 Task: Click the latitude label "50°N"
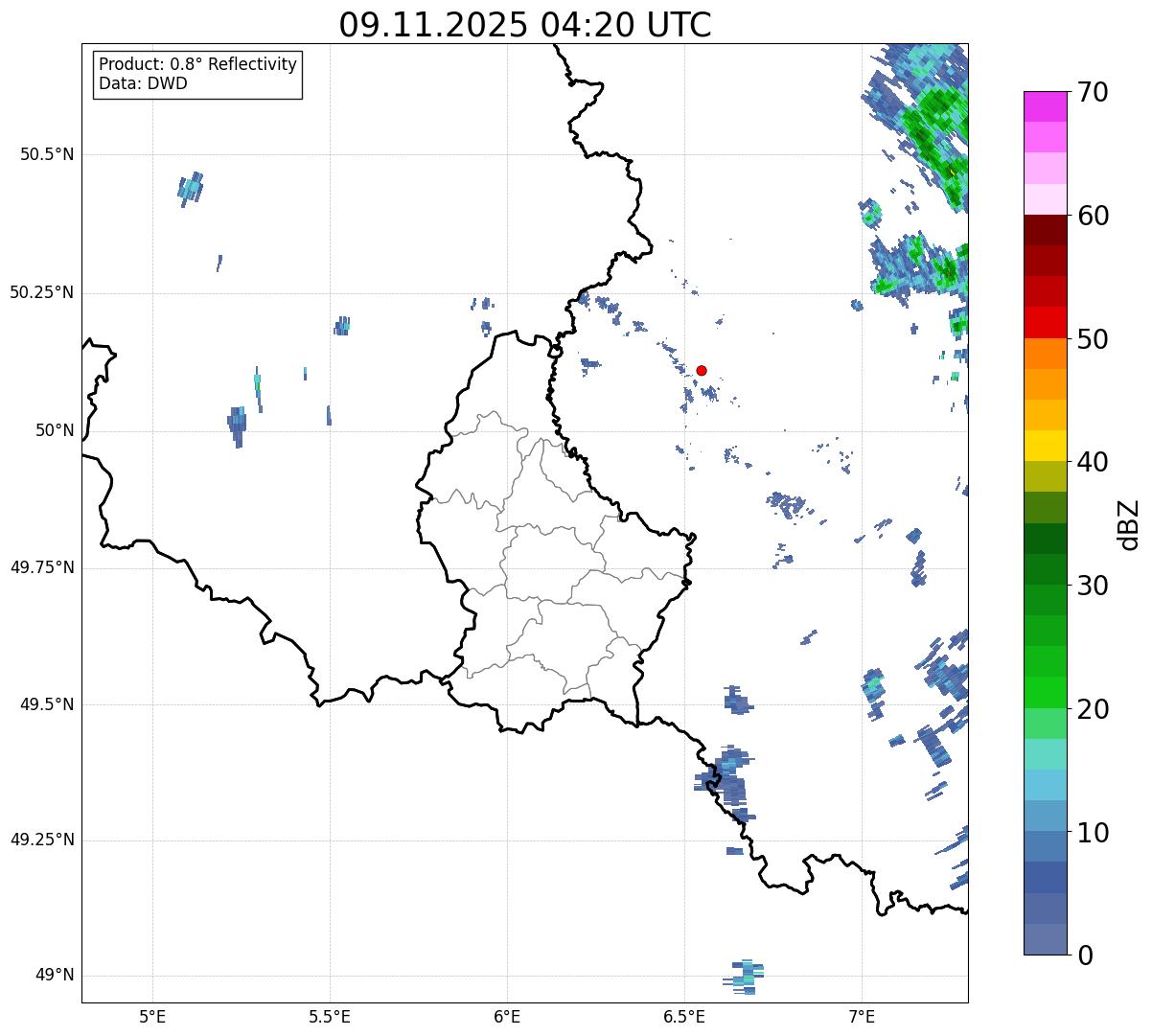click(55, 430)
